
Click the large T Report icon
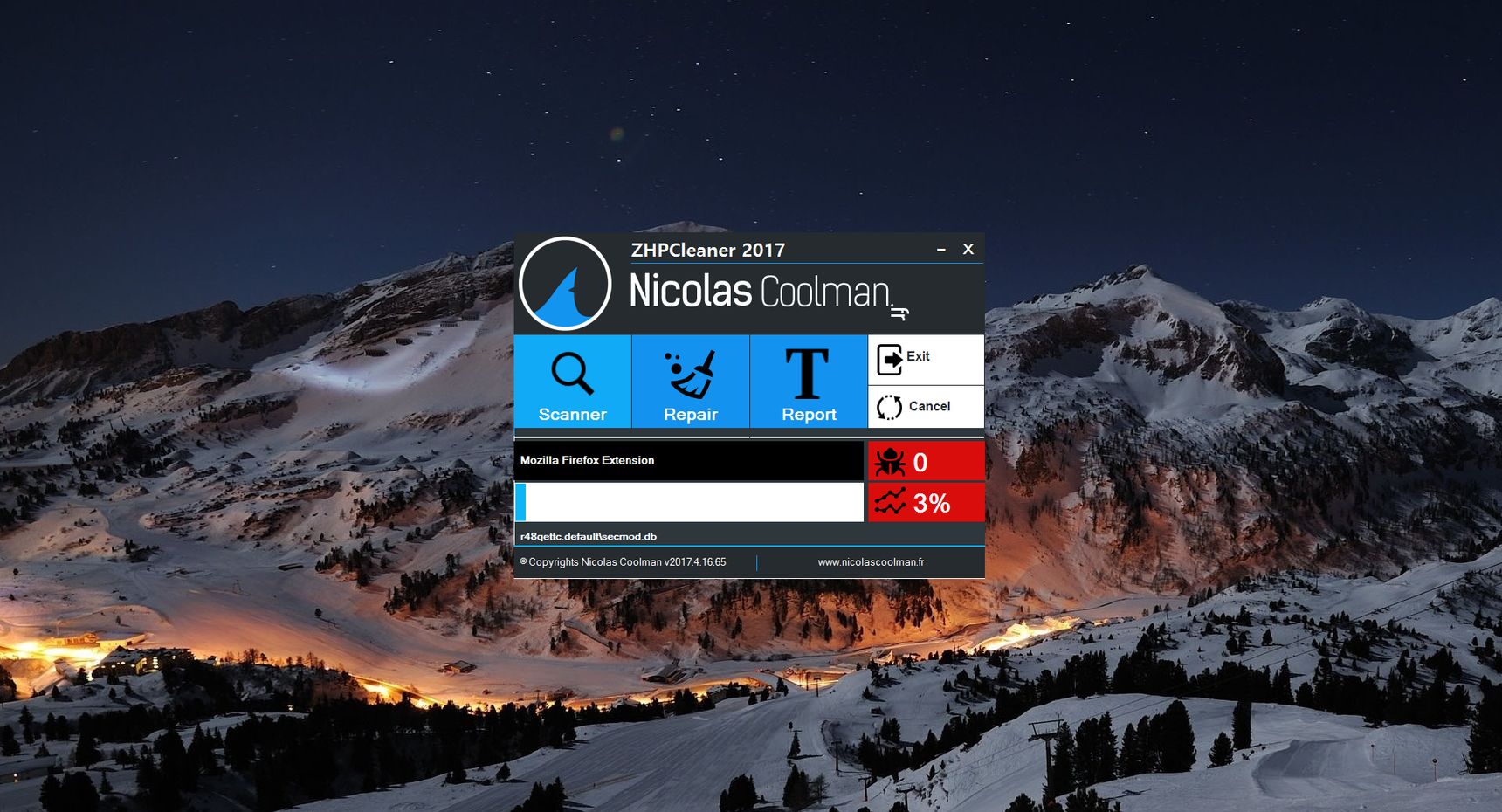(x=808, y=374)
